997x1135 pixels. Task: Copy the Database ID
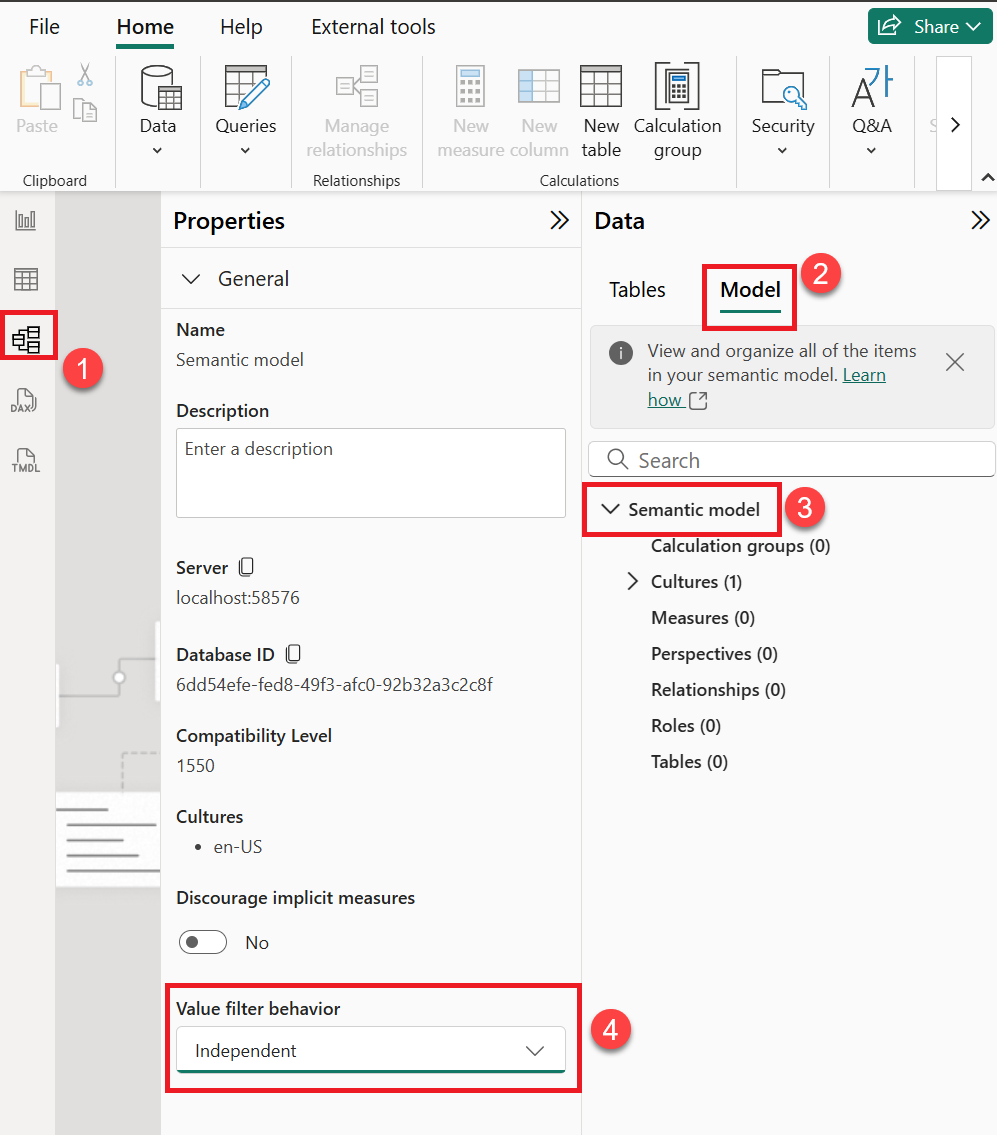point(293,654)
